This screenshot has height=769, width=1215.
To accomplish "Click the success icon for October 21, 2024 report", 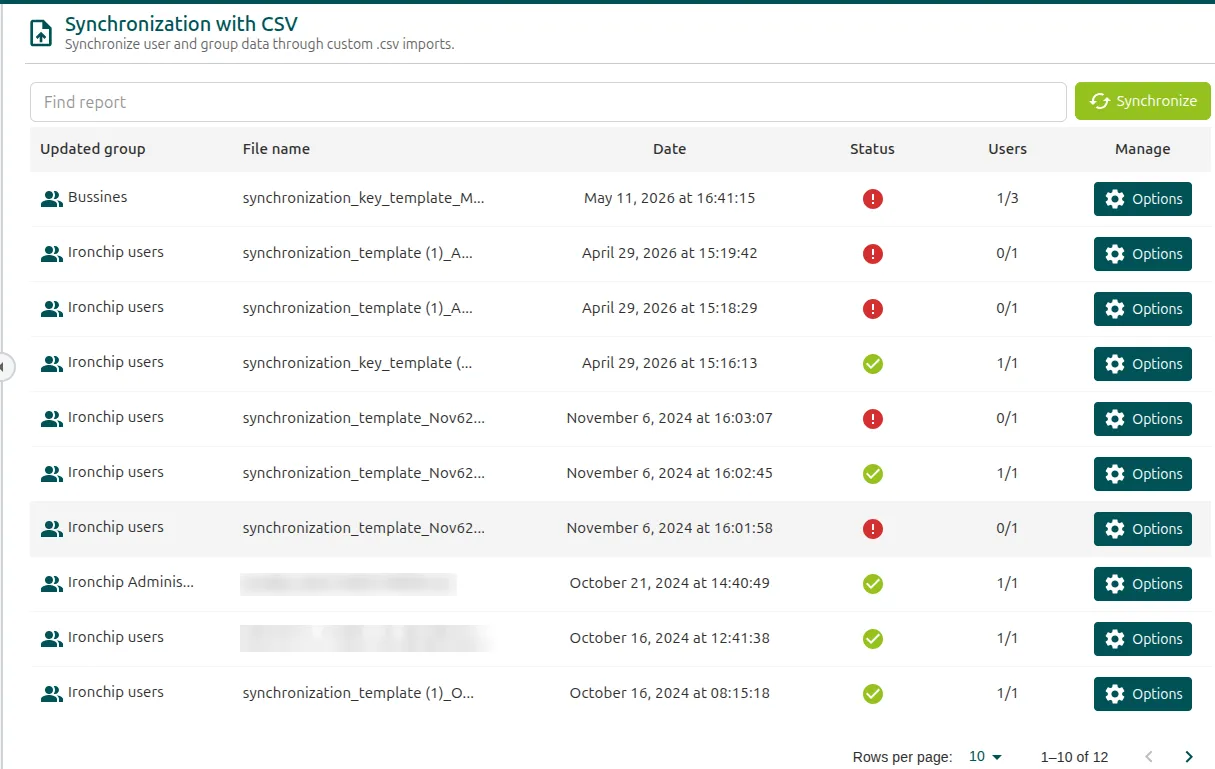I will pyautogui.click(x=873, y=584).
